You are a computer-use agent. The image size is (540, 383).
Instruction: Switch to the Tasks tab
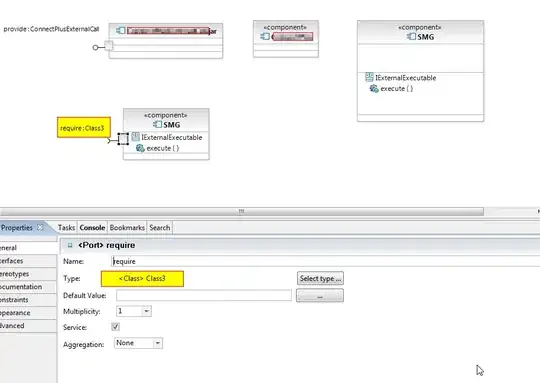66,228
